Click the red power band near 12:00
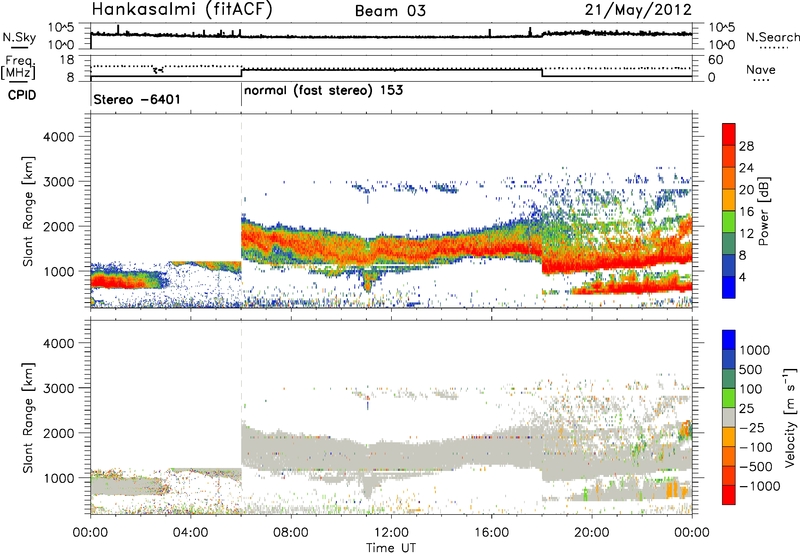Viewport: 800px width, 554px height. tap(391, 249)
